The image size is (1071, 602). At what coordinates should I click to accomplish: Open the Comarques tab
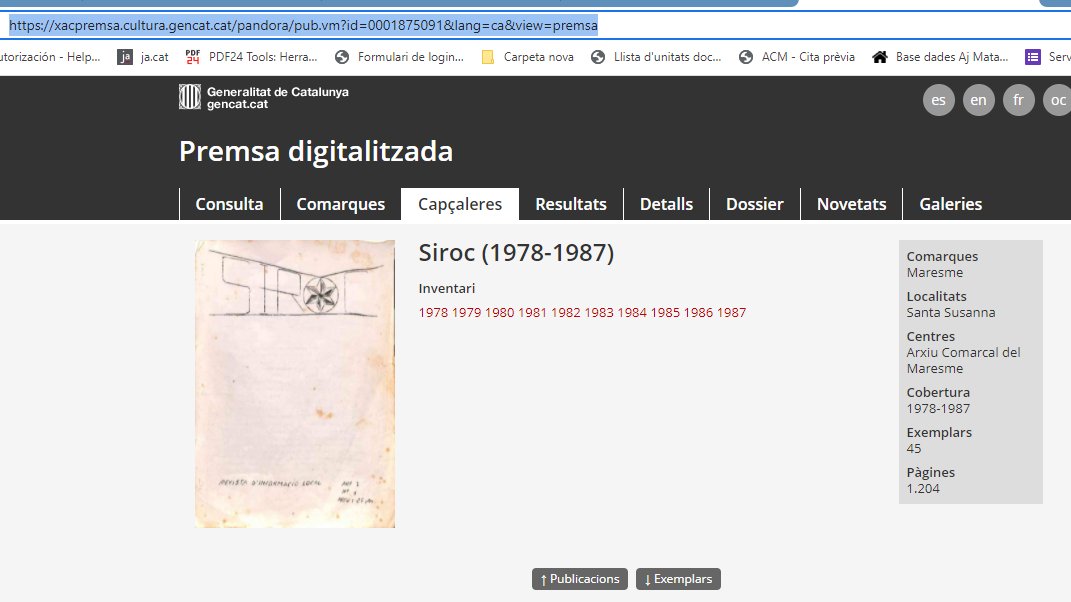pos(341,204)
